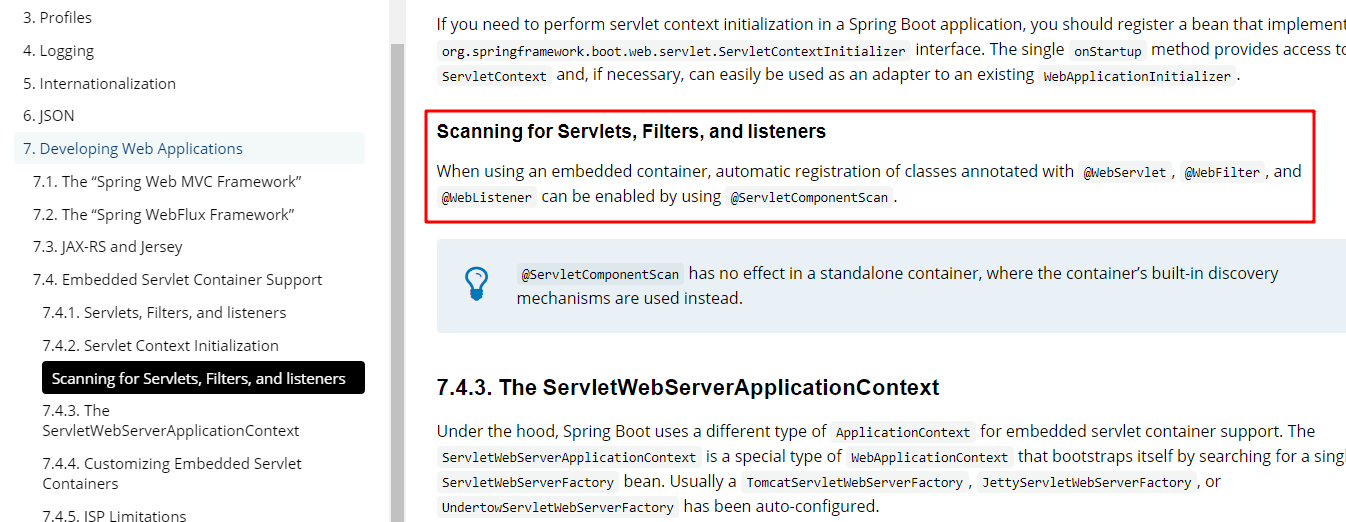
Task: Open 5. Internationalization in sidebar
Action: [100, 84]
